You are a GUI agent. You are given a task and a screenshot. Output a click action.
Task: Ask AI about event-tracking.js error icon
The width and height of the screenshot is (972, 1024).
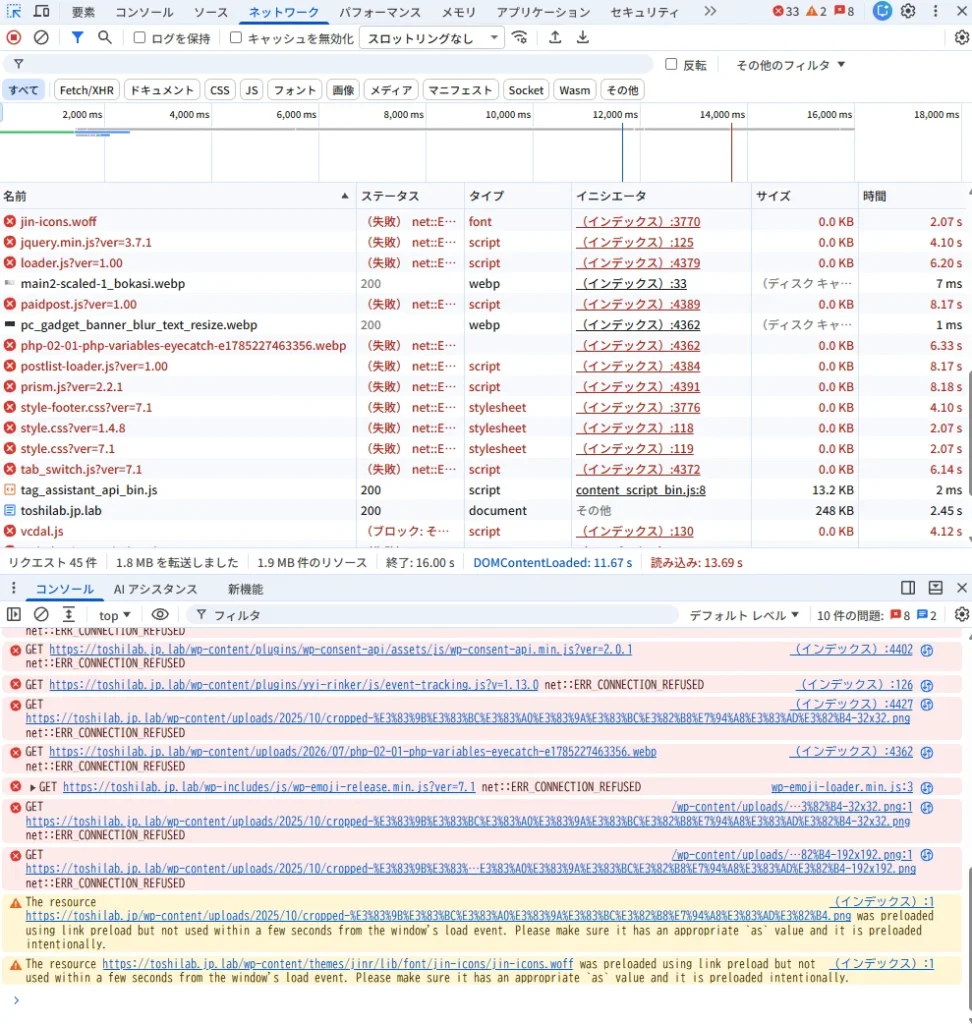[927, 685]
